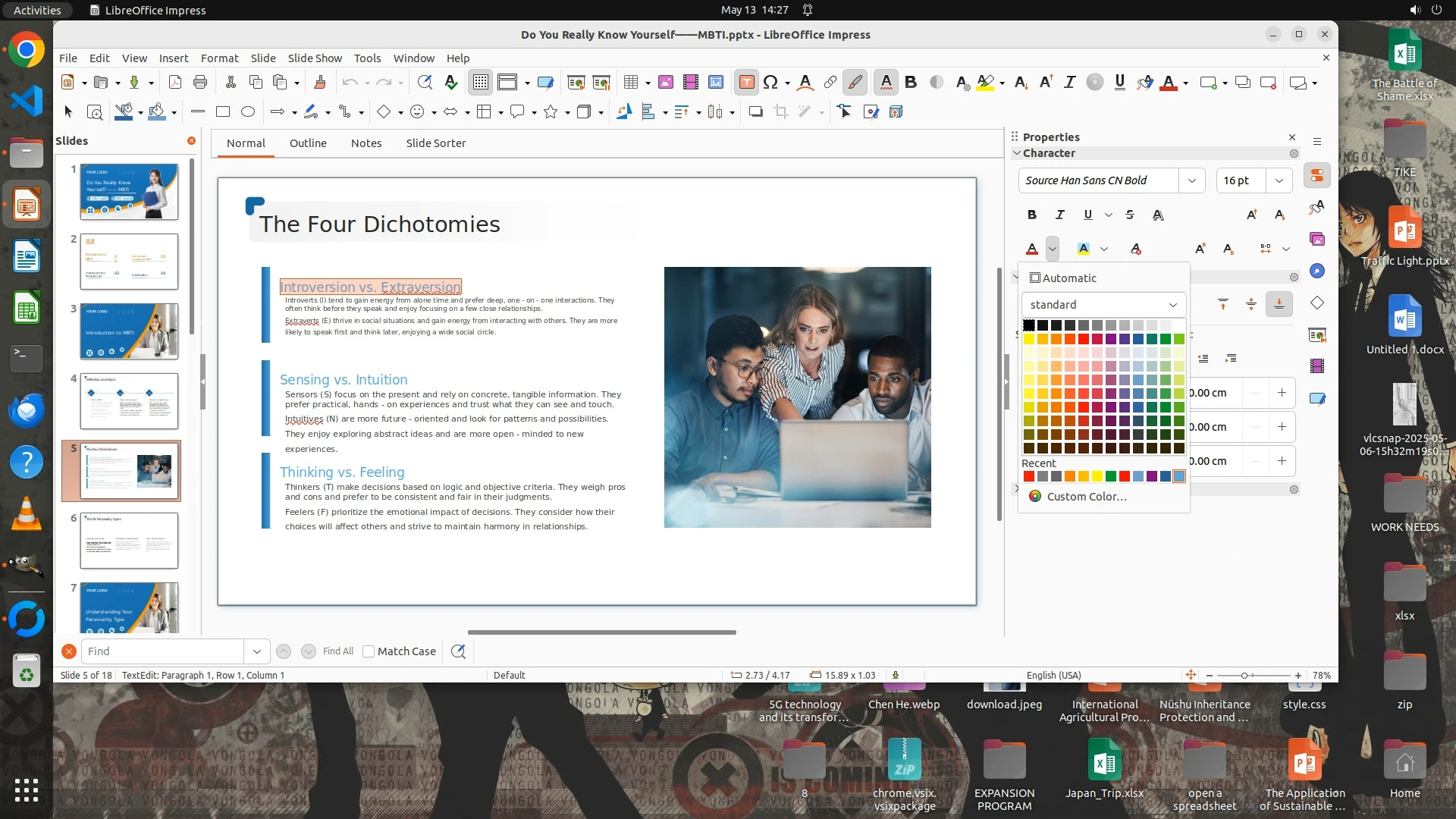Insert special character with Omega icon

(770, 82)
